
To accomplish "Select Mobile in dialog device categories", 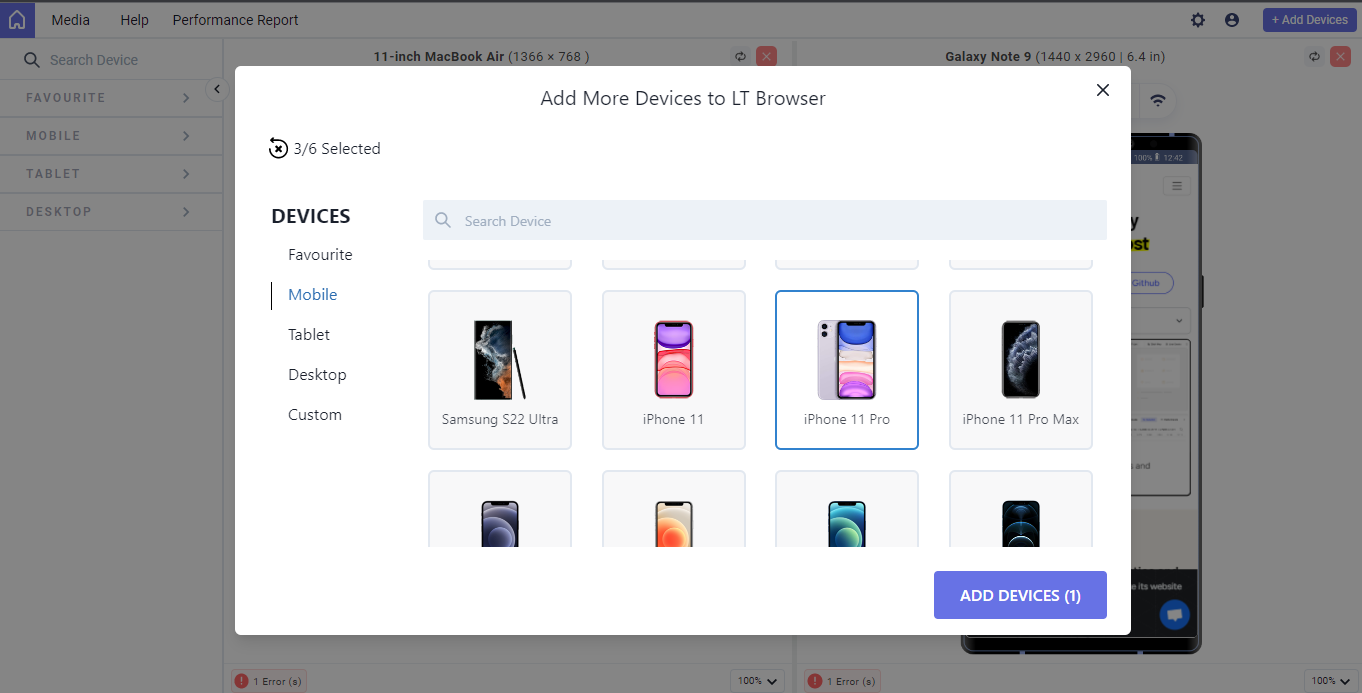I will tap(313, 295).
